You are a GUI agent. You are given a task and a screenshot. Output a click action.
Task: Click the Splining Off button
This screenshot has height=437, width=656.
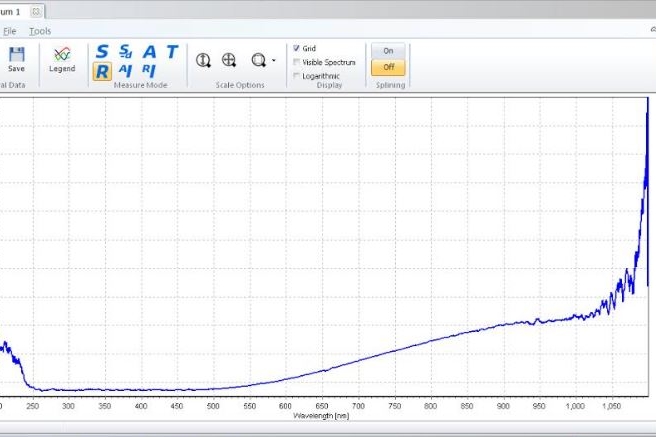(x=388, y=68)
